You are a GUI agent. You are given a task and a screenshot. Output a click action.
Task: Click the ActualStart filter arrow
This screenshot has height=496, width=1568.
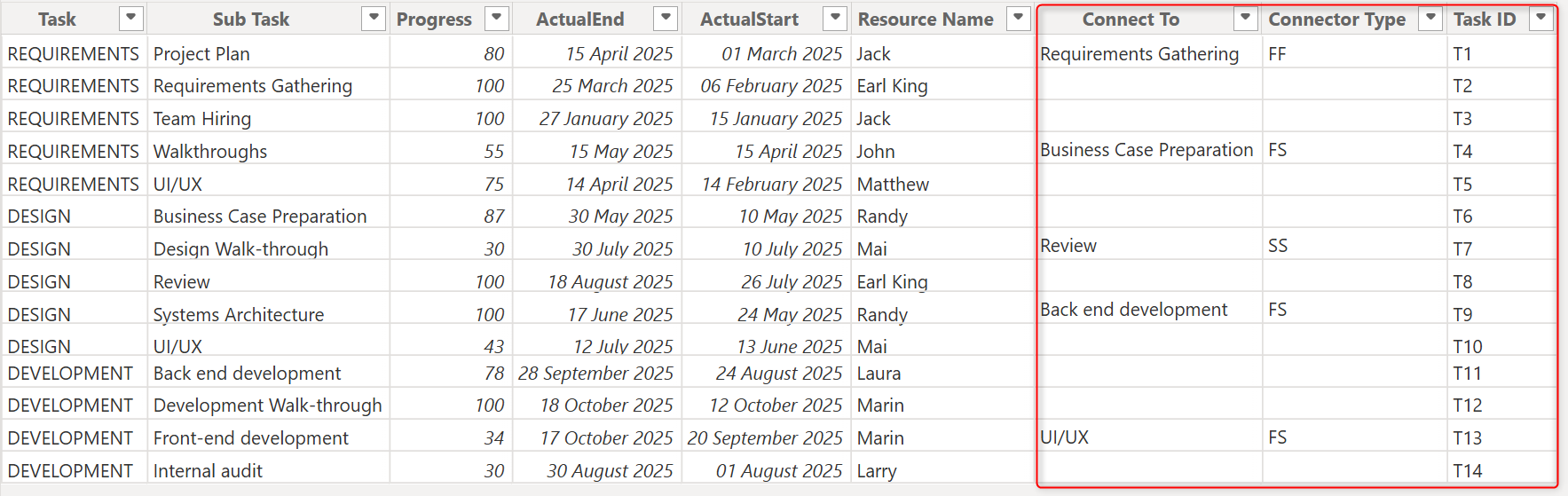click(x=835, y=18)
